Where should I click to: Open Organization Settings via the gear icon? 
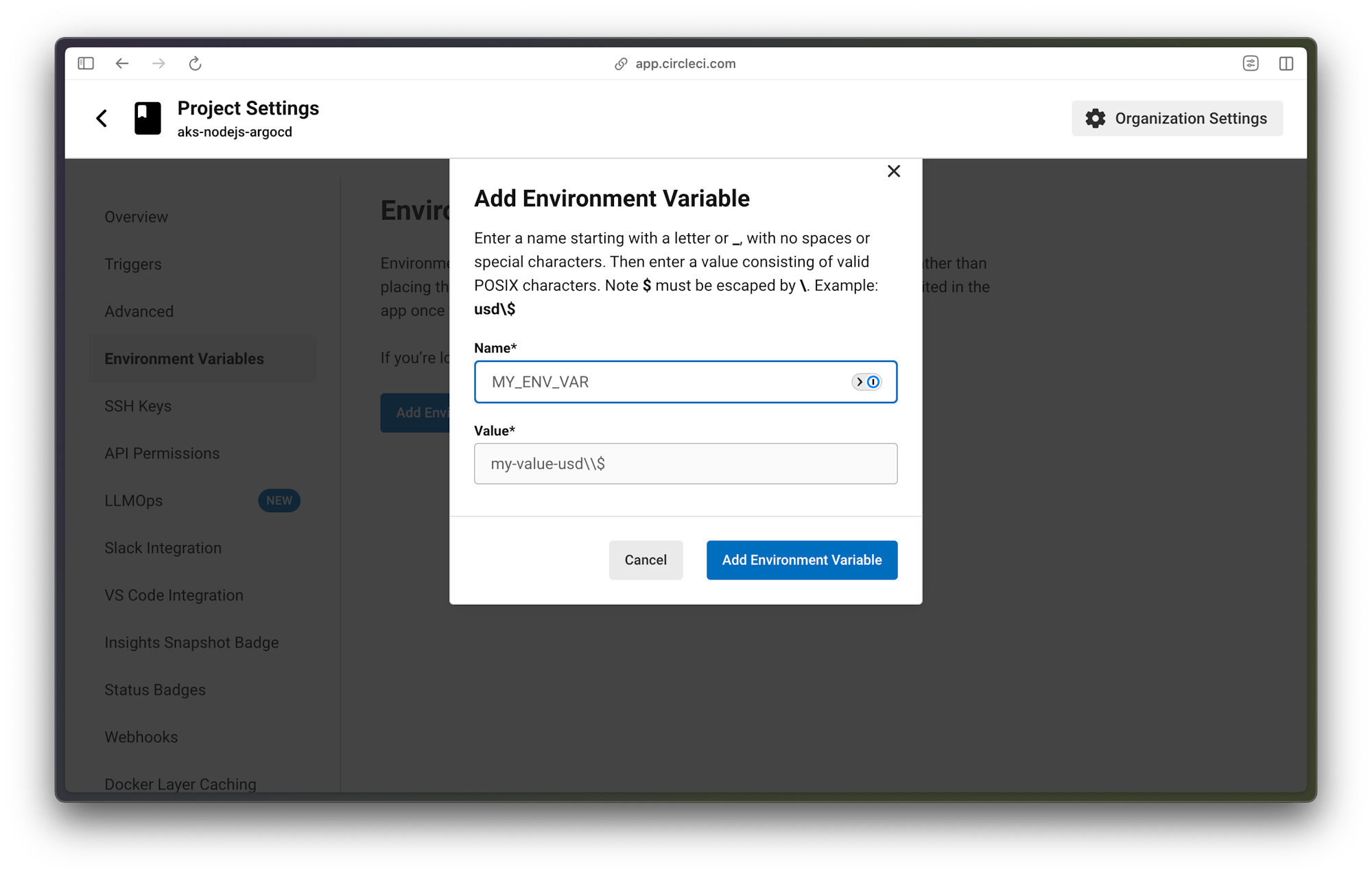pos(1176,118)
